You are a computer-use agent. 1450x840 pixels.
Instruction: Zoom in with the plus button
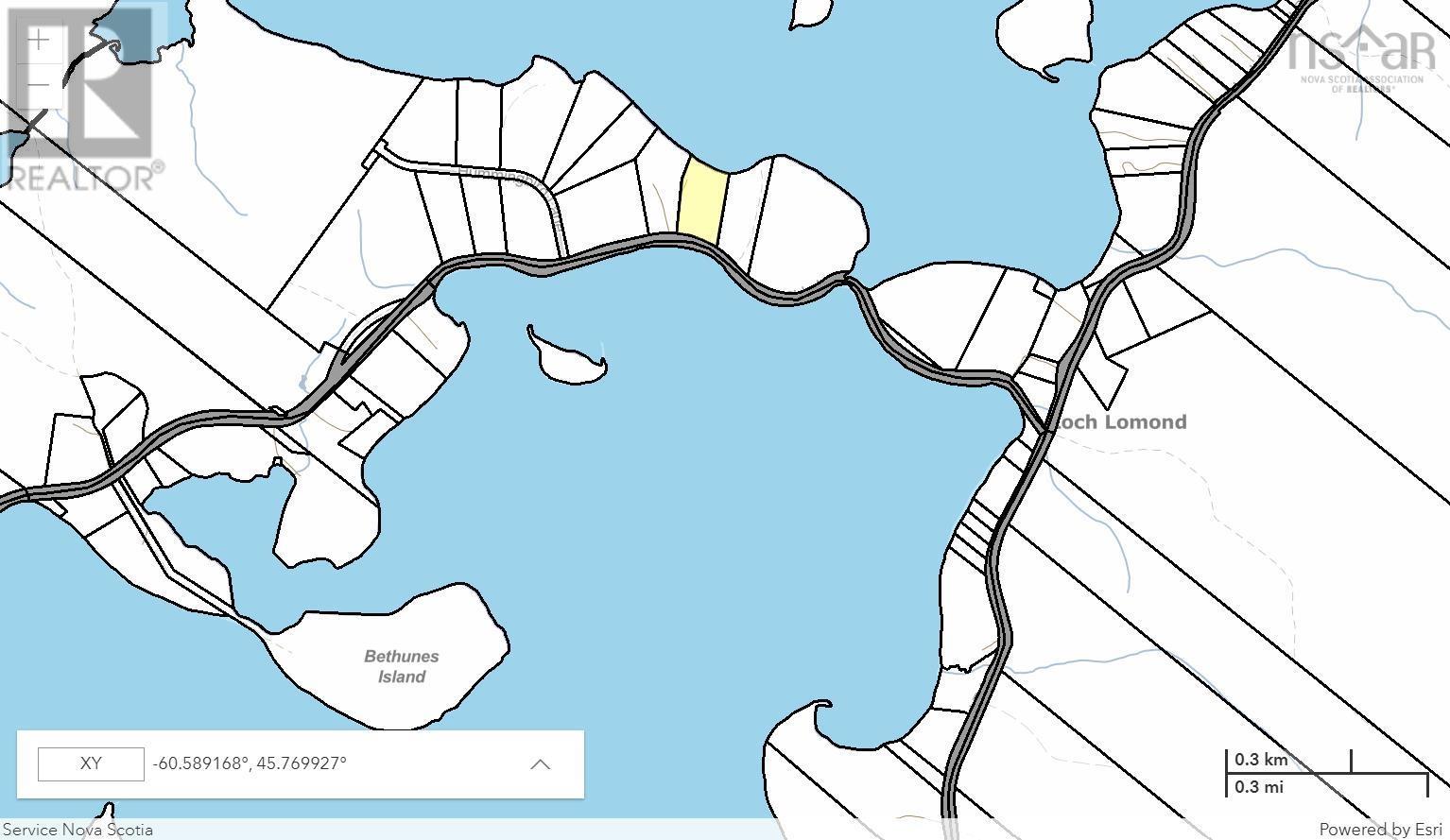[39, 40]
